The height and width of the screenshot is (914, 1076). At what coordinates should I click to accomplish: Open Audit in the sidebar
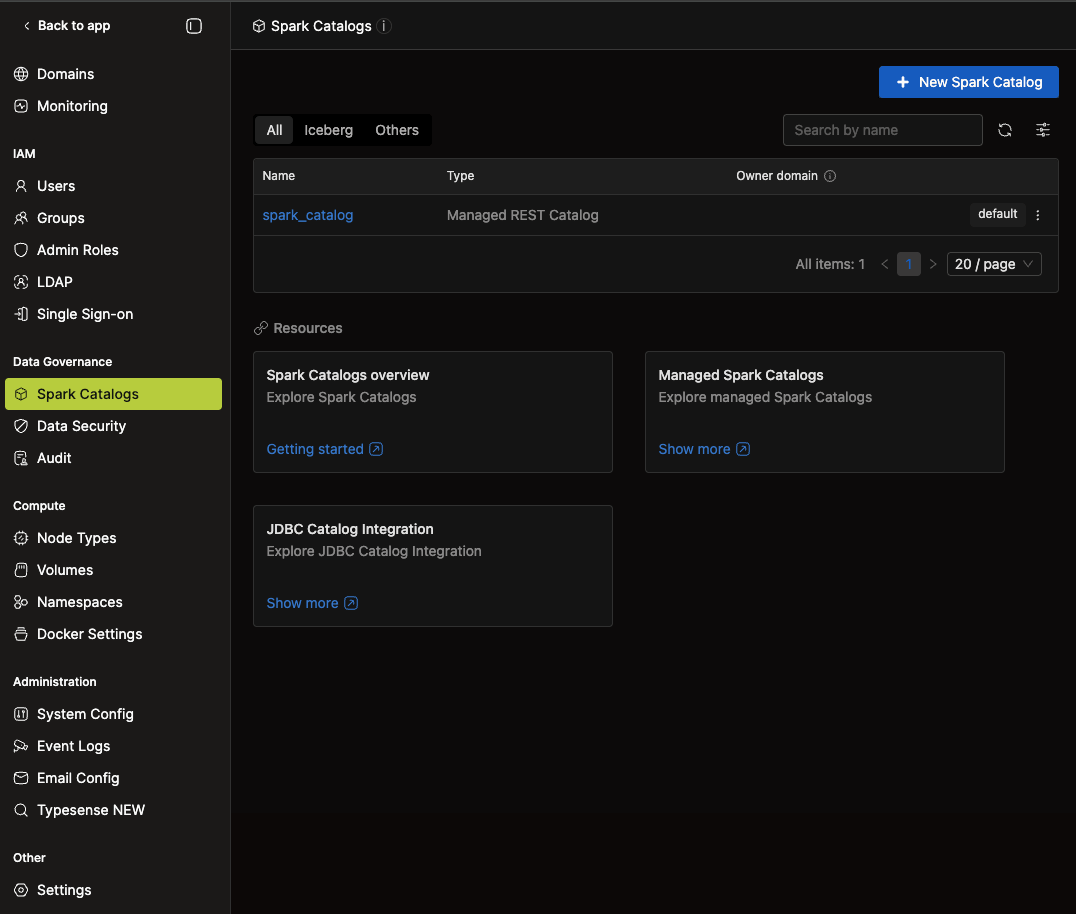click(113, 458)
